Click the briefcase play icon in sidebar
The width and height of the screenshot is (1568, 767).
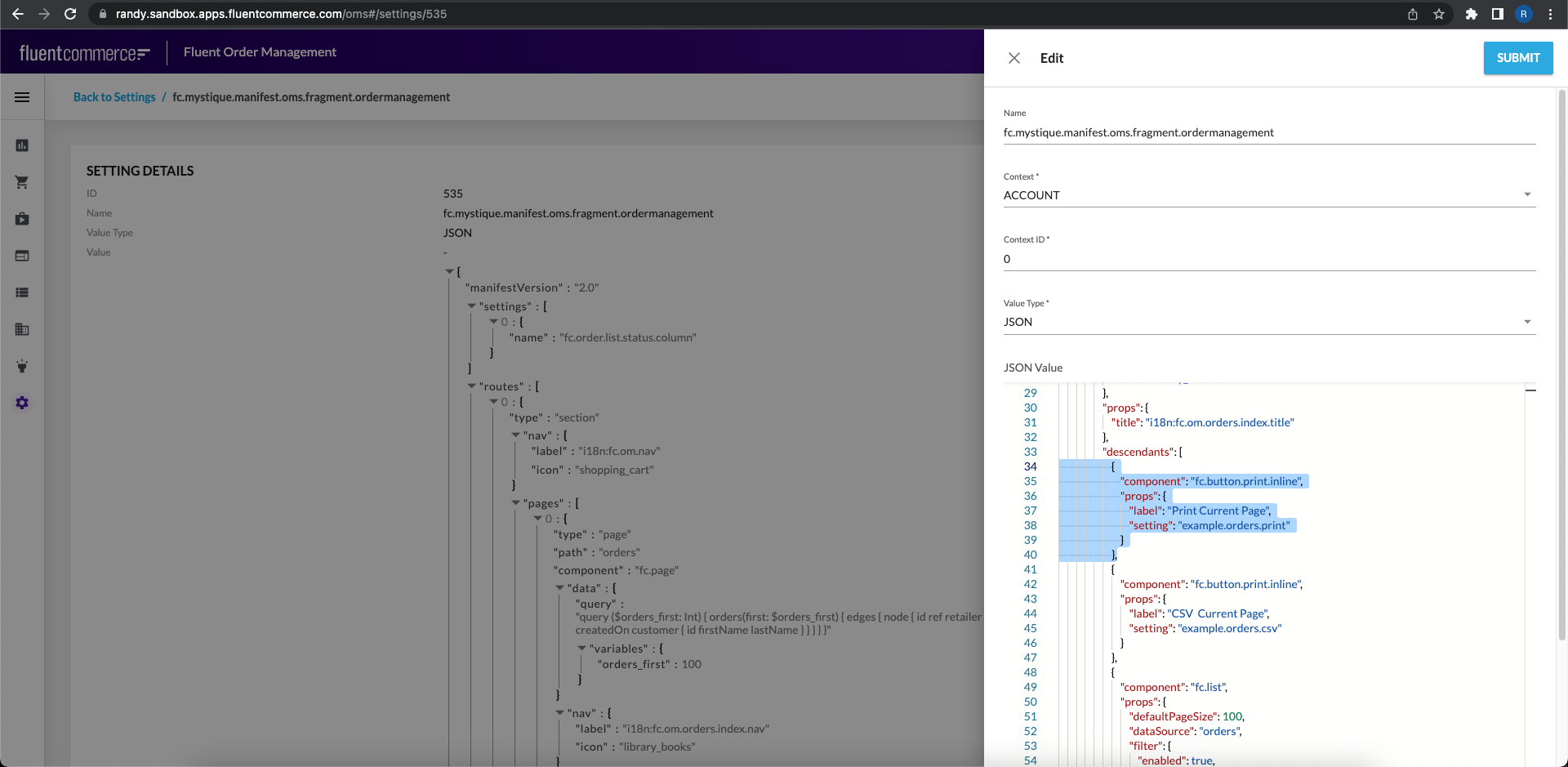pyautogui.click(x=22, y=219)
